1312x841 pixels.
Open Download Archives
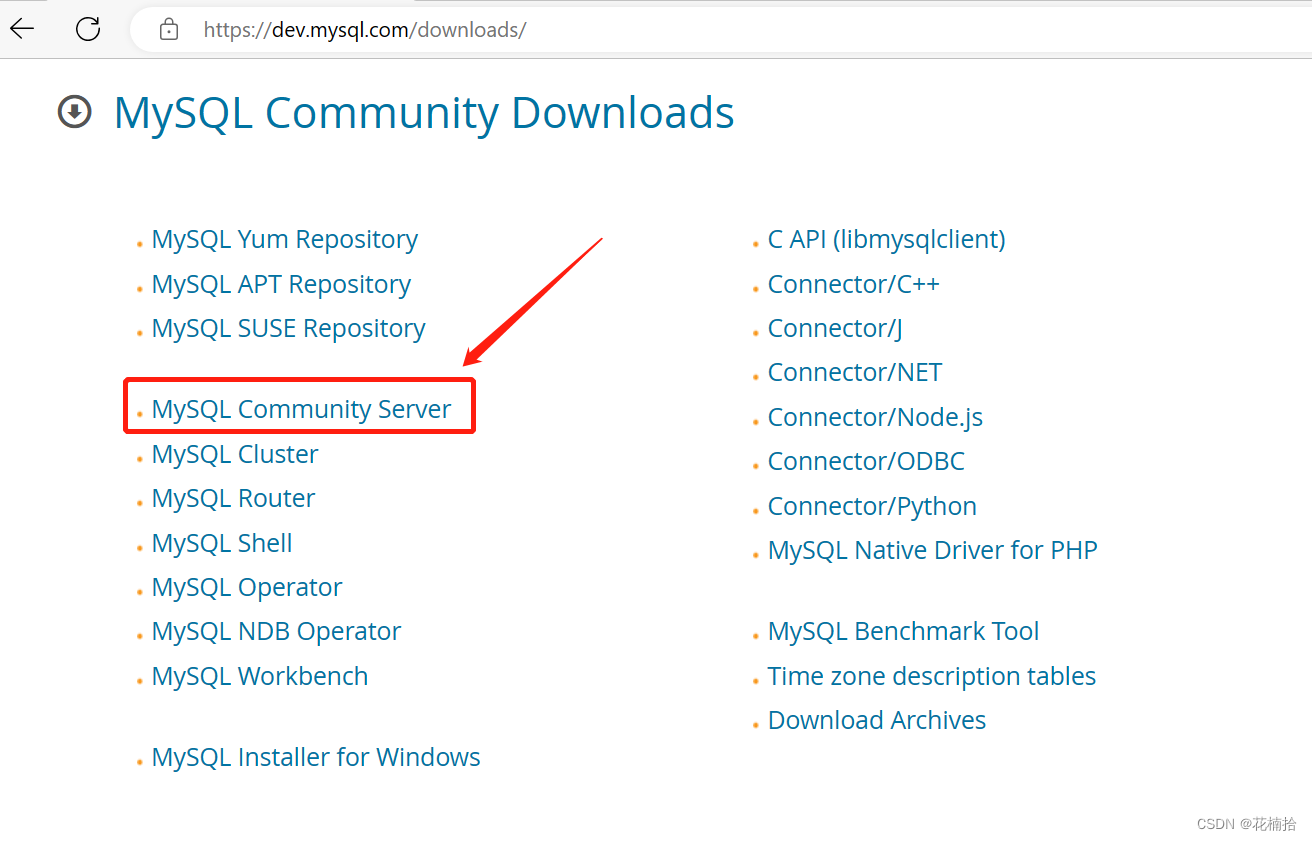point(877,720)
